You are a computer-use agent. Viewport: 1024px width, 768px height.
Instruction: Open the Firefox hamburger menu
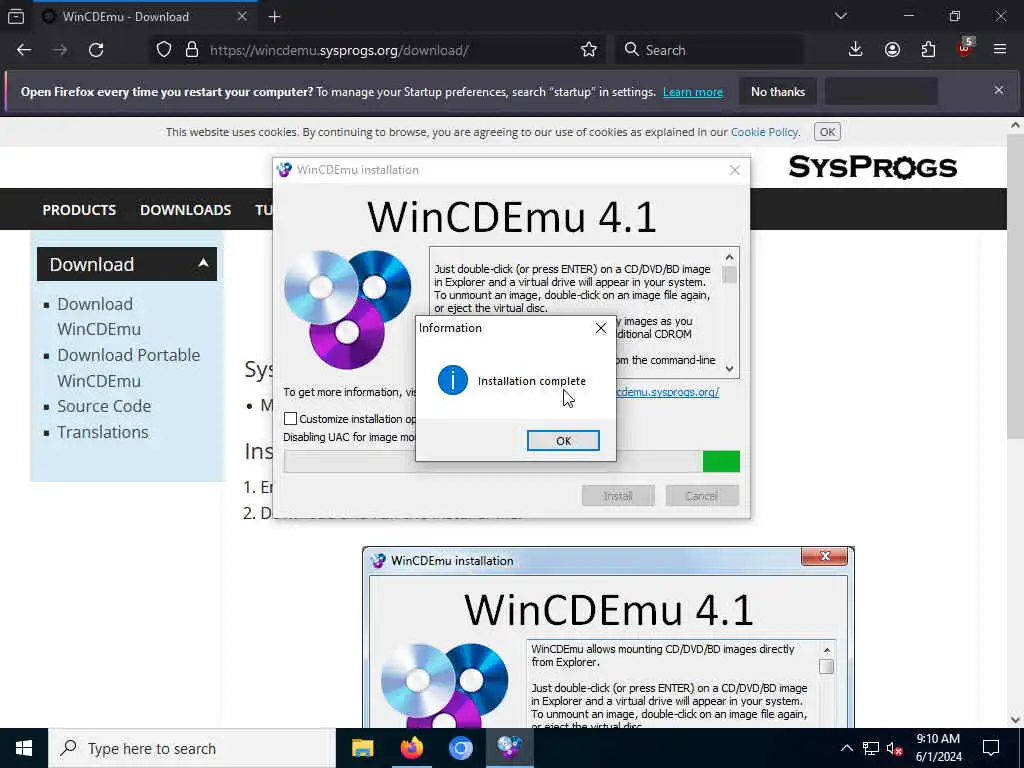tap(1000, 50)
